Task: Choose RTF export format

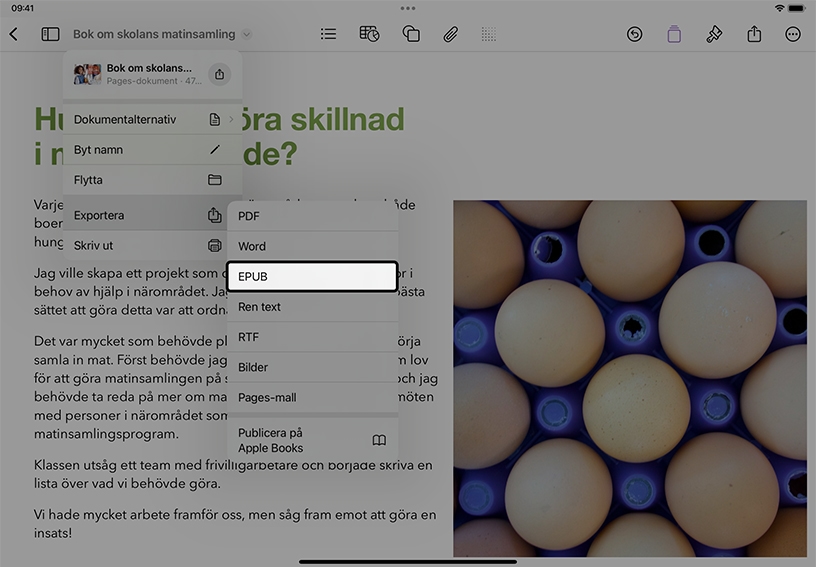Action: pos(313,337)
